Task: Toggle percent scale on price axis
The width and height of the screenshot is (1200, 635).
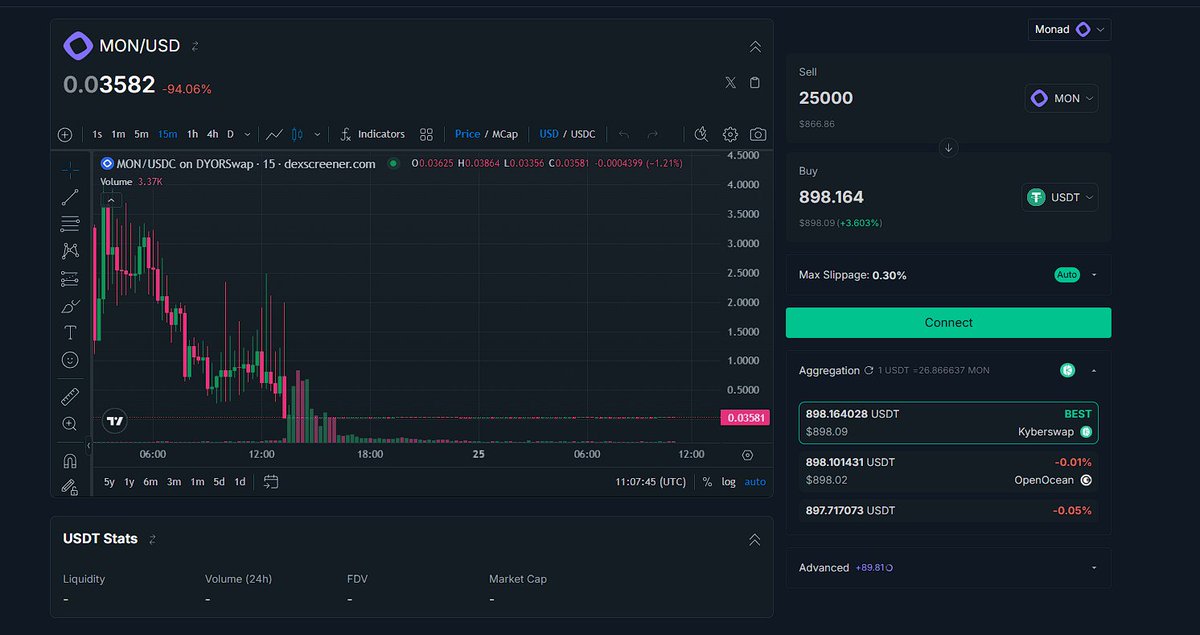Action: pyautogui.click(x=707, y=482)
